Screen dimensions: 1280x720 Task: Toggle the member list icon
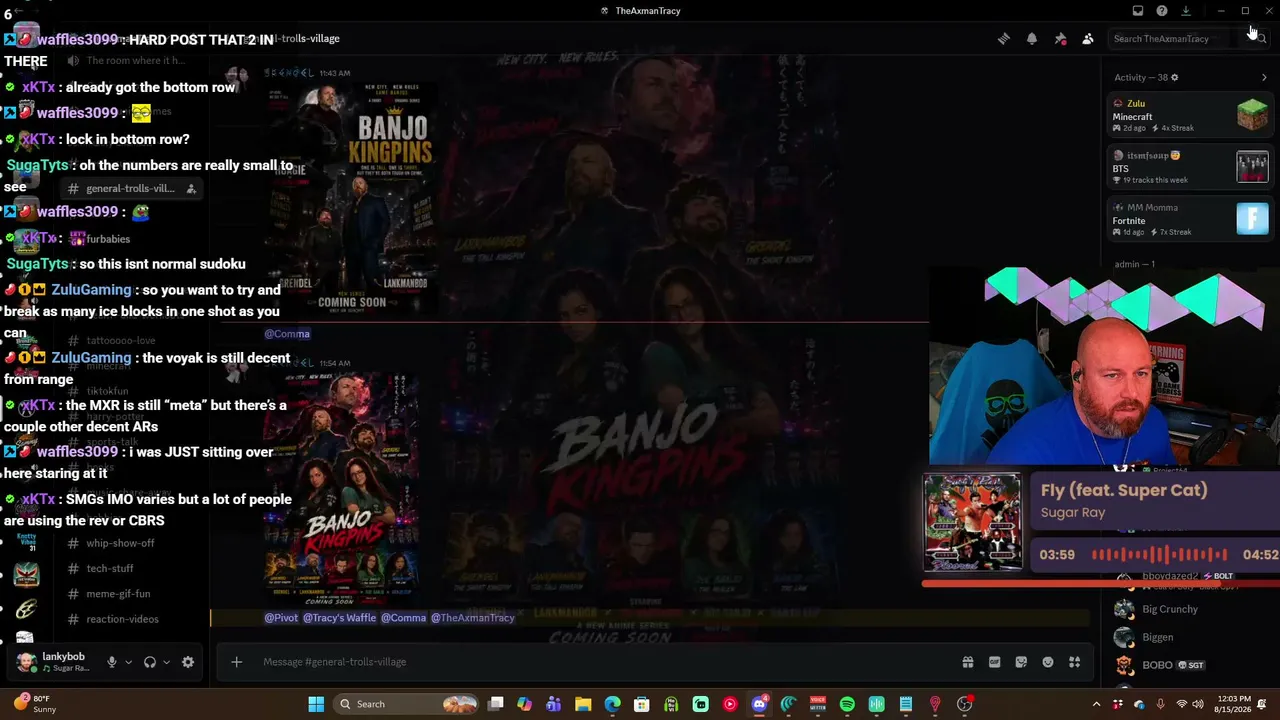click(1088, 39)
